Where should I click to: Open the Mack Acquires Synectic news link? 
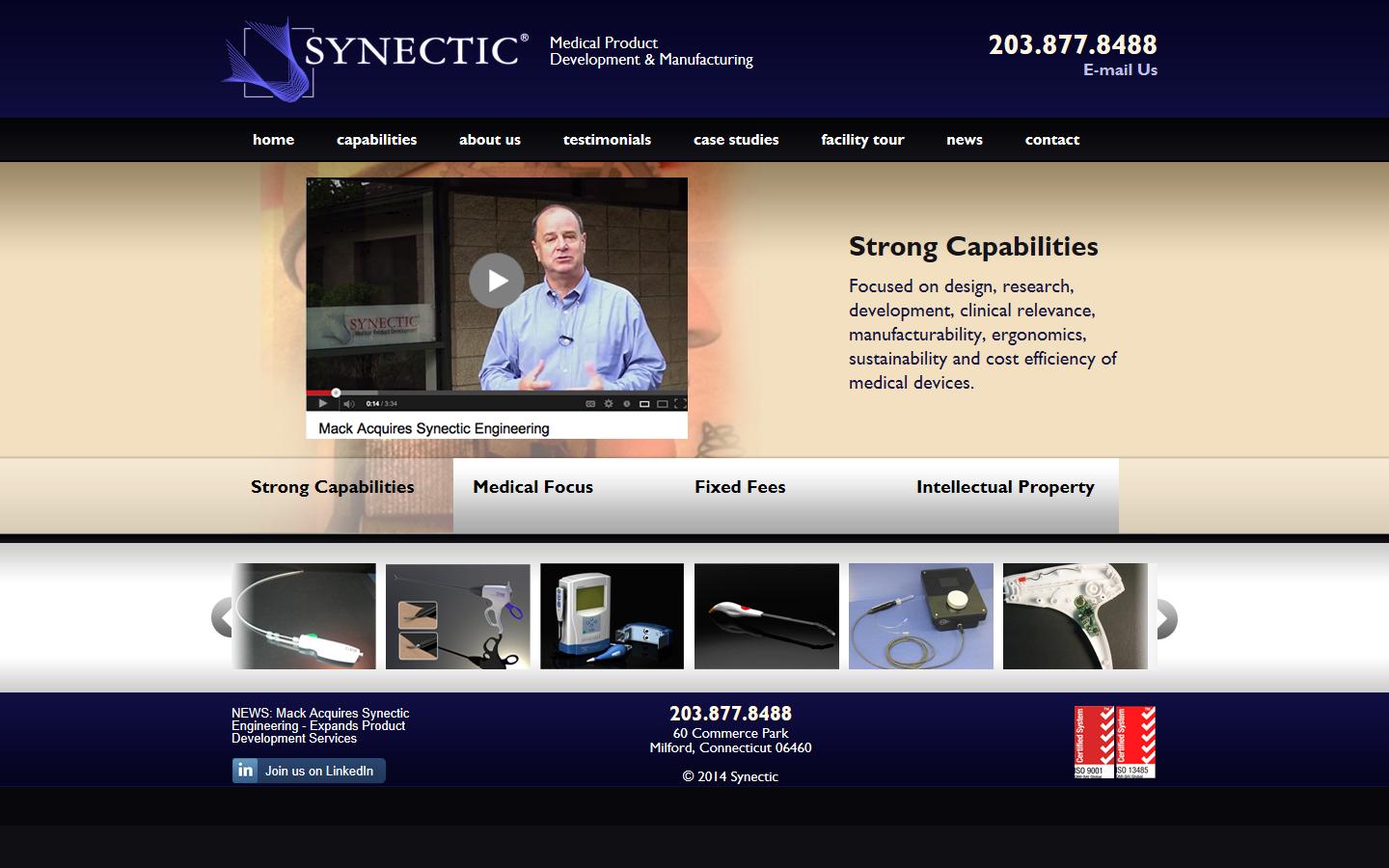coord(320,725)
